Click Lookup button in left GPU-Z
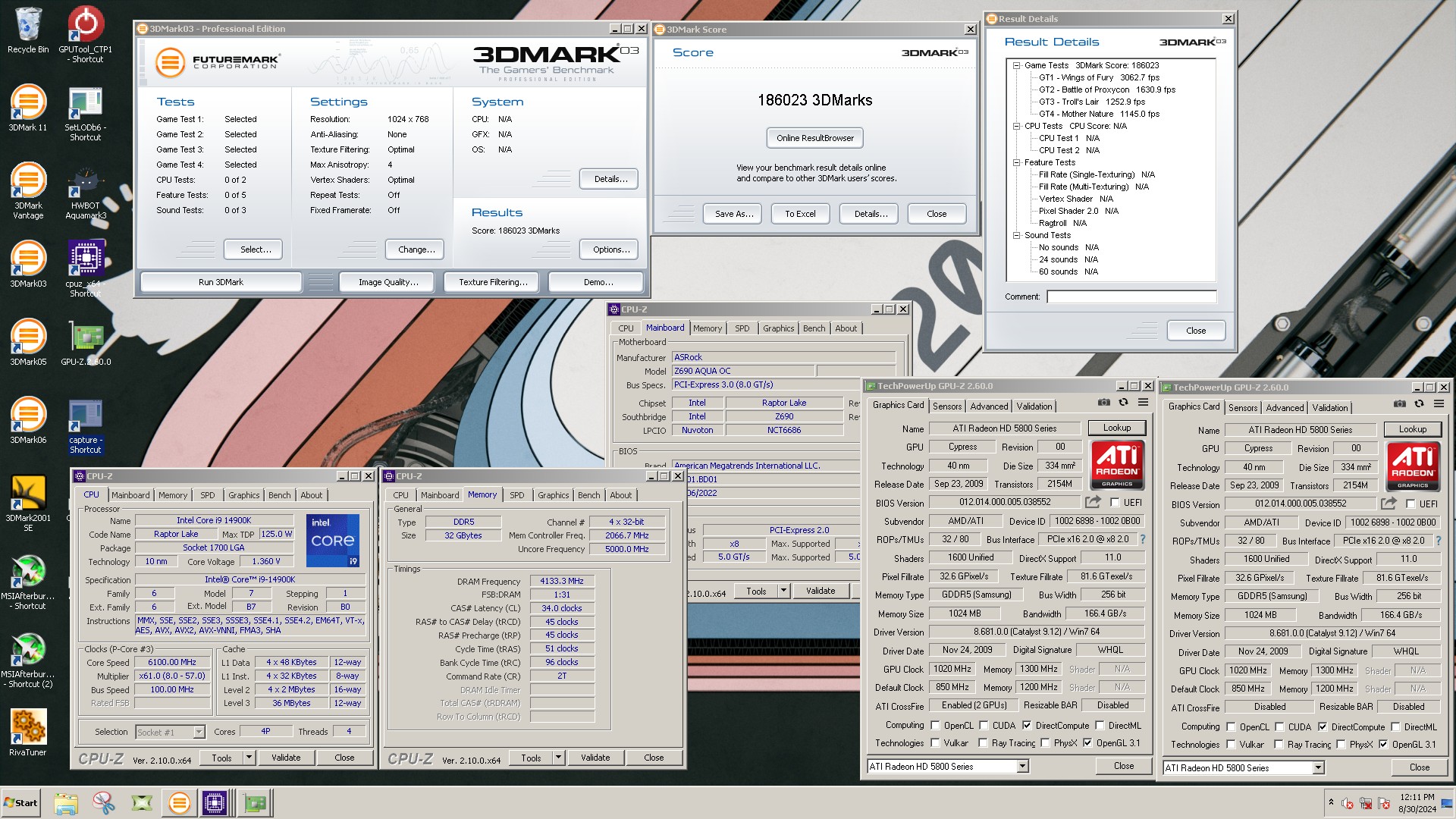1456x819 pixels. [x=1117, y=428]
